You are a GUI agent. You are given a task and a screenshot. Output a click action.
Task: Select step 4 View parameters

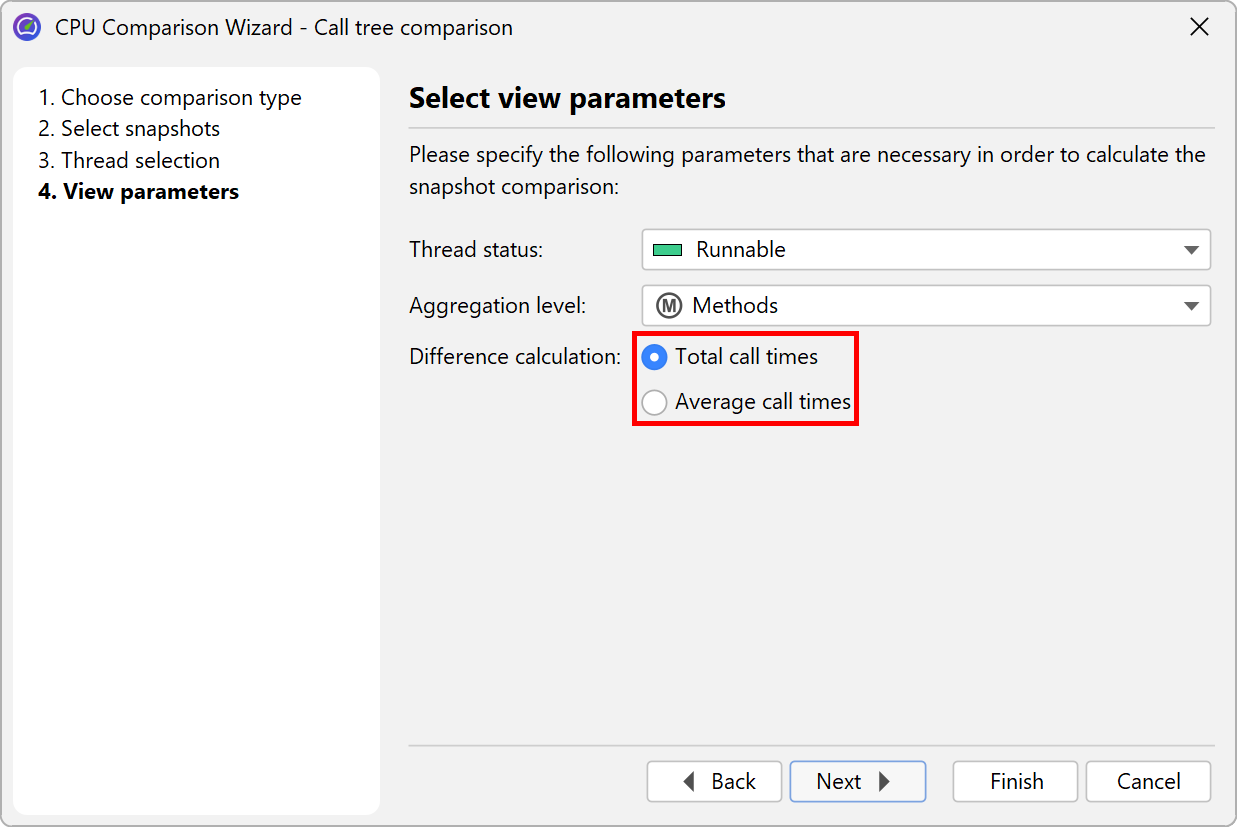pyautogui.click(x=139, y=192)
